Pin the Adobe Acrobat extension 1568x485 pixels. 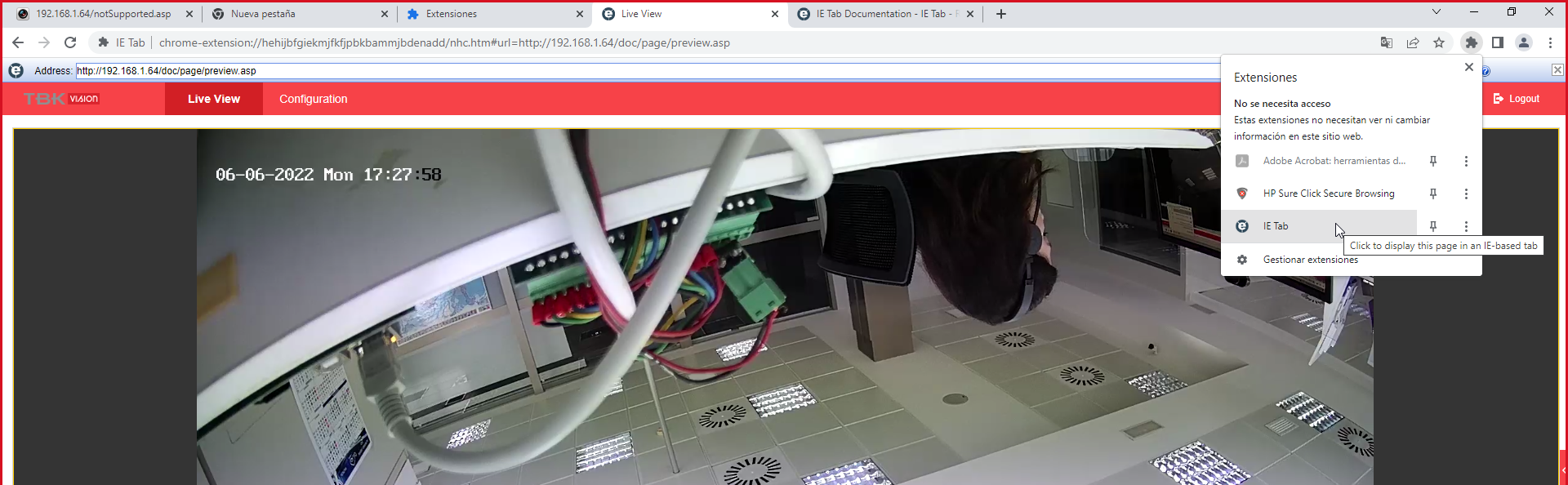(1432, 161)
